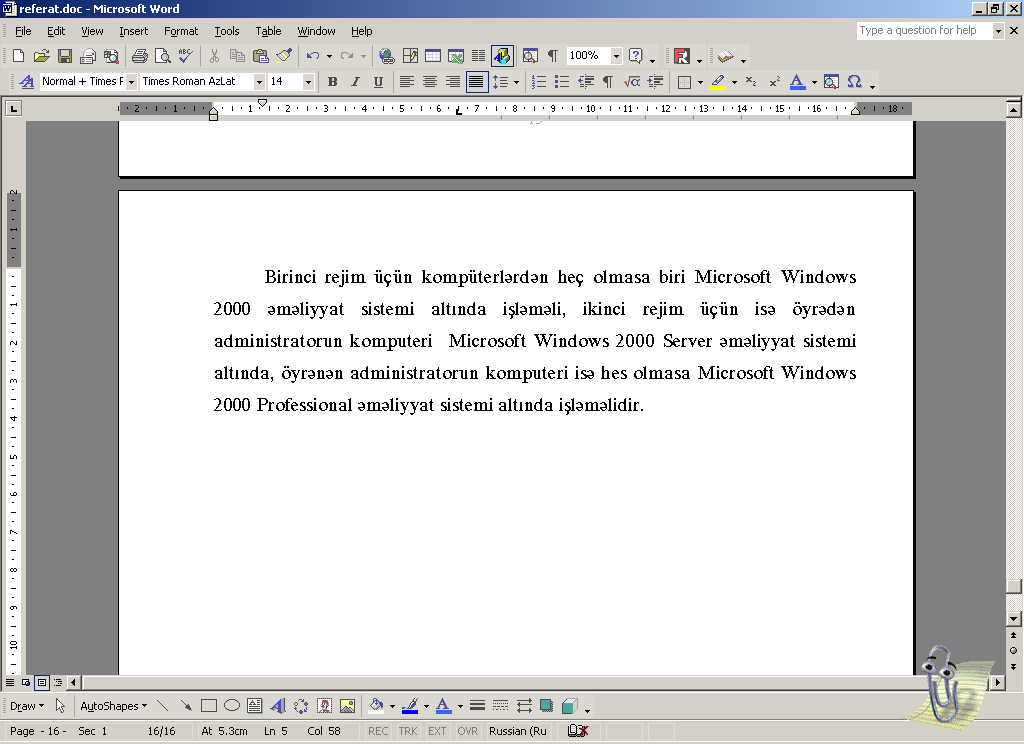1024x744 pixels.
Task: Open Styles and Formatting pane
Action: [26, 82]
